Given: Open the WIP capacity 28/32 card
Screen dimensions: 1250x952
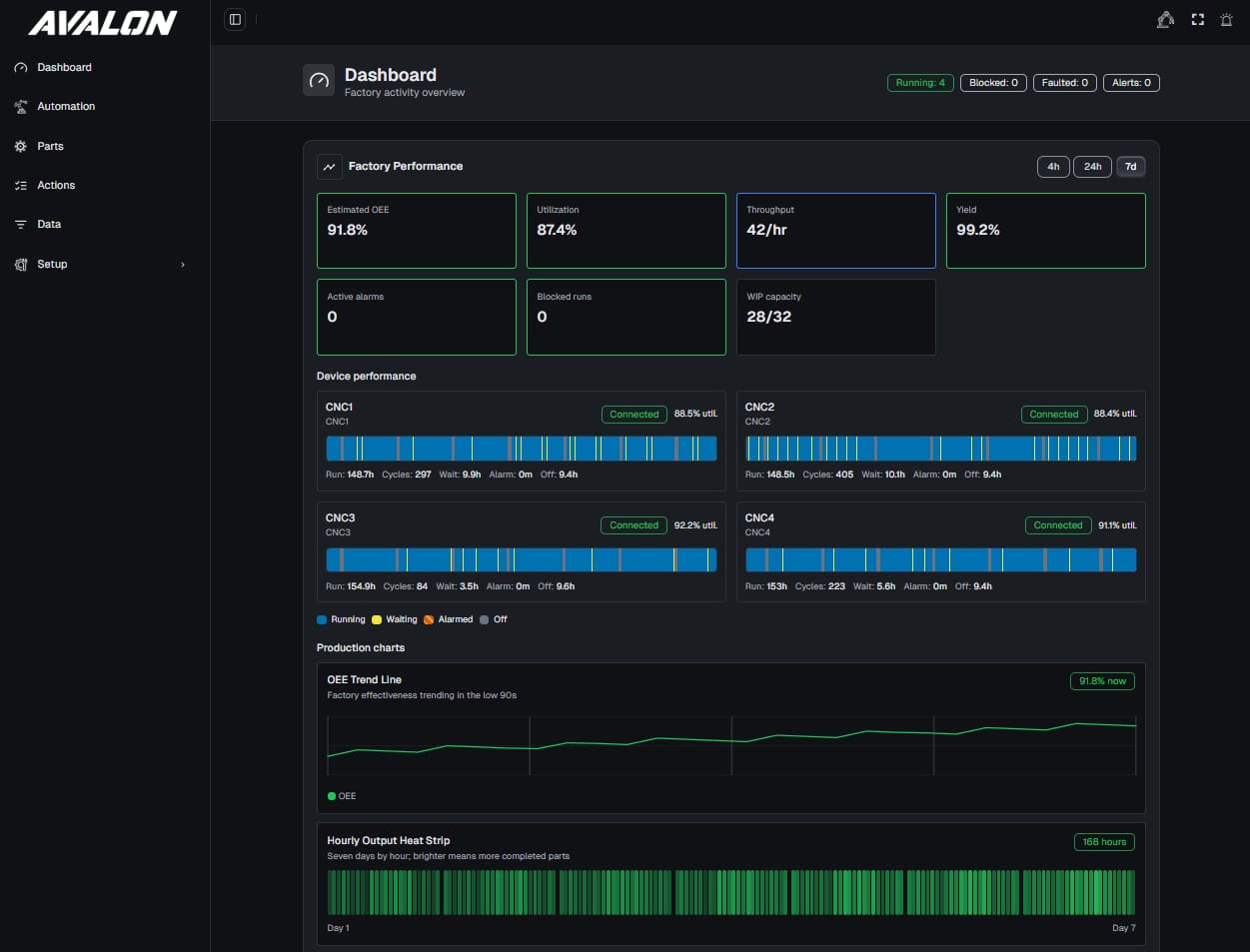Looking at the screenshot, I should pos(836,318).
